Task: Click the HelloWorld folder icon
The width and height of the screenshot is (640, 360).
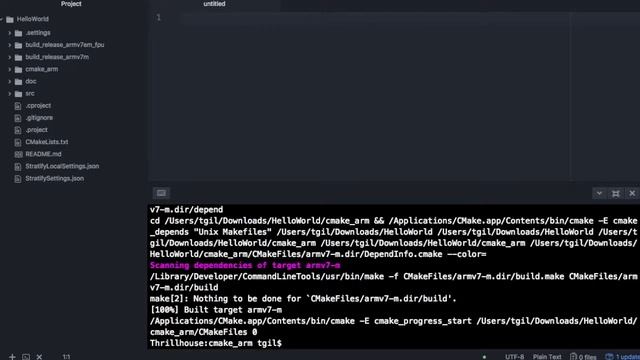Action: [10, 19]
